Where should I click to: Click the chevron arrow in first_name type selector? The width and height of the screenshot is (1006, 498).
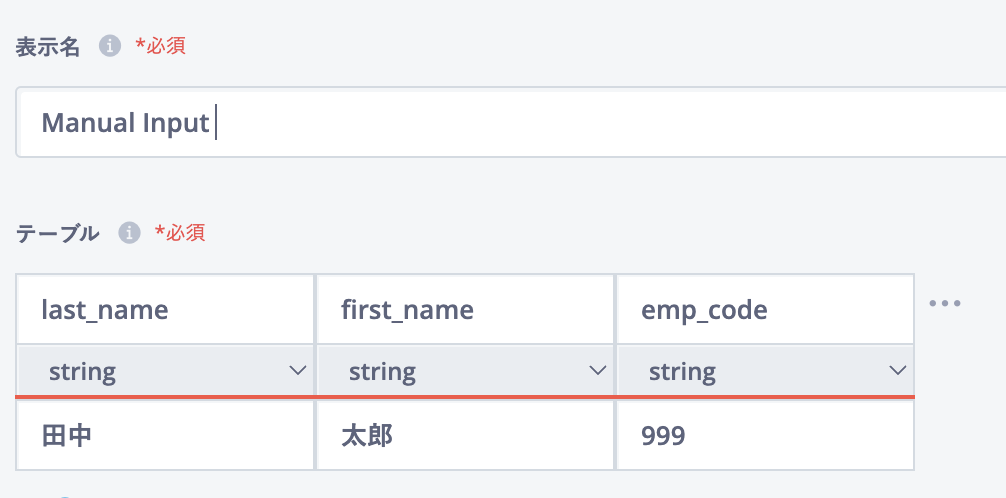[x=598, y=370]
